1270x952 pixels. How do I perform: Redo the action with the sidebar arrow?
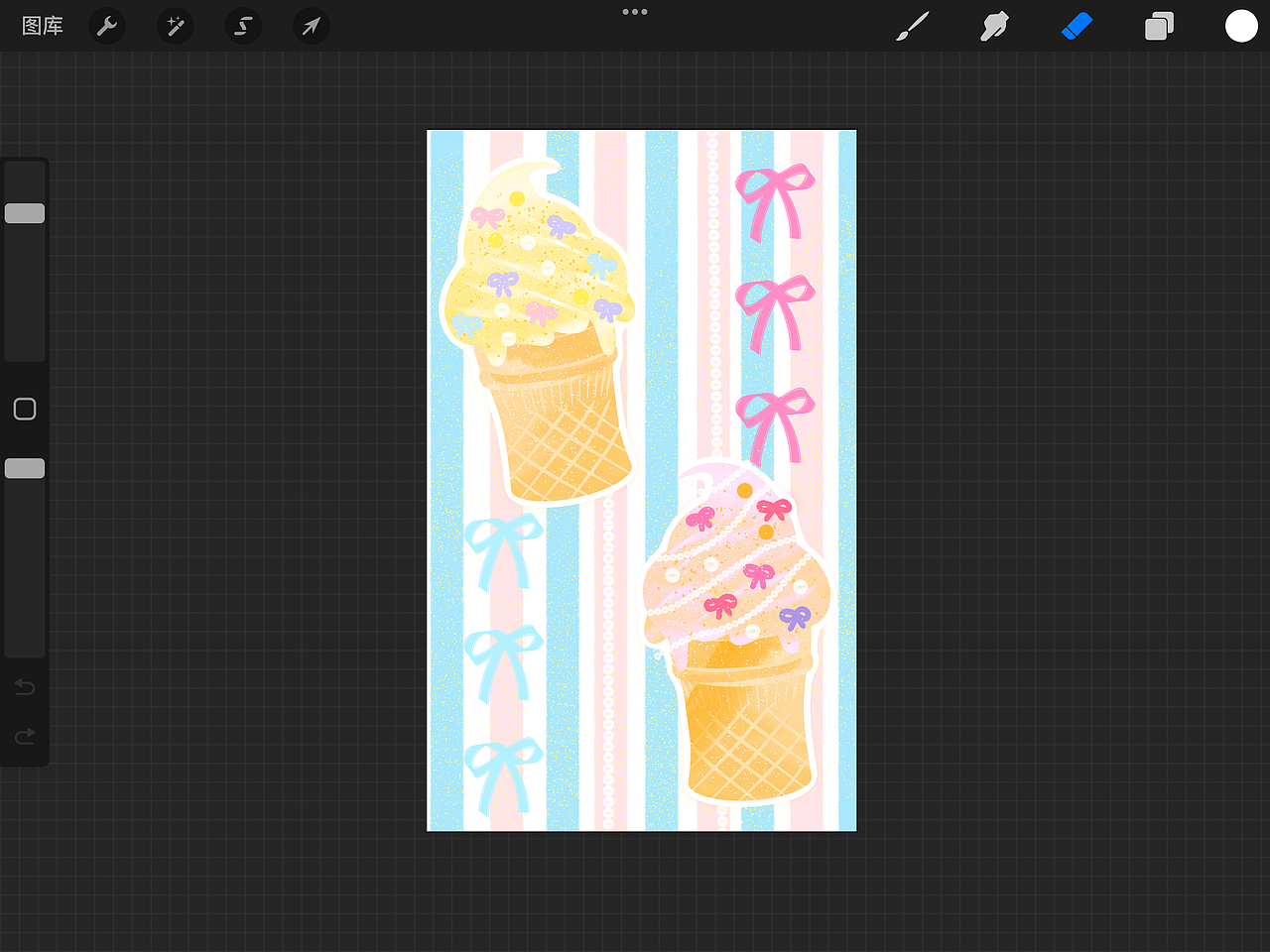[25, 736]
